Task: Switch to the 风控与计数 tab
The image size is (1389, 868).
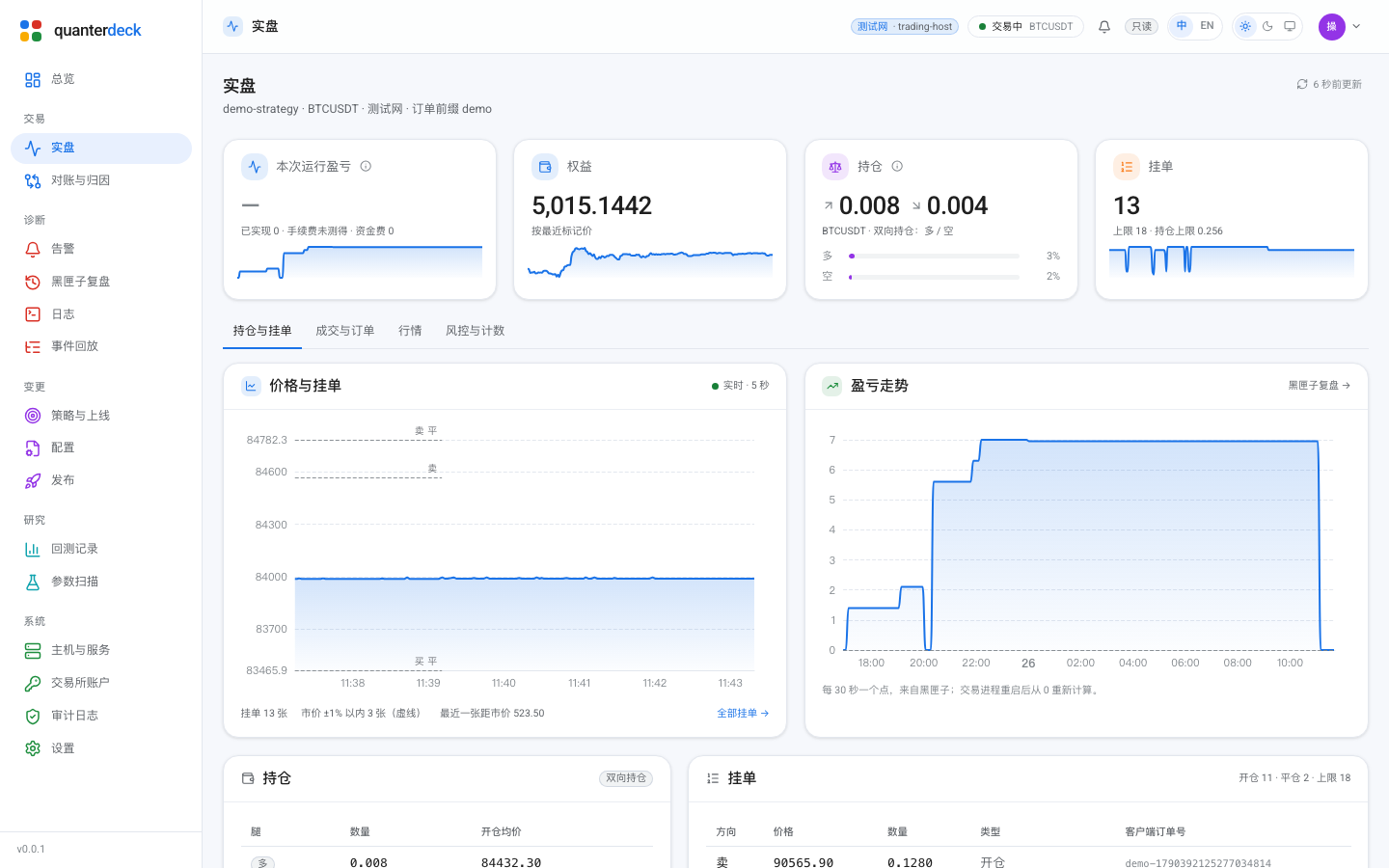Action: tap(475, 331)
